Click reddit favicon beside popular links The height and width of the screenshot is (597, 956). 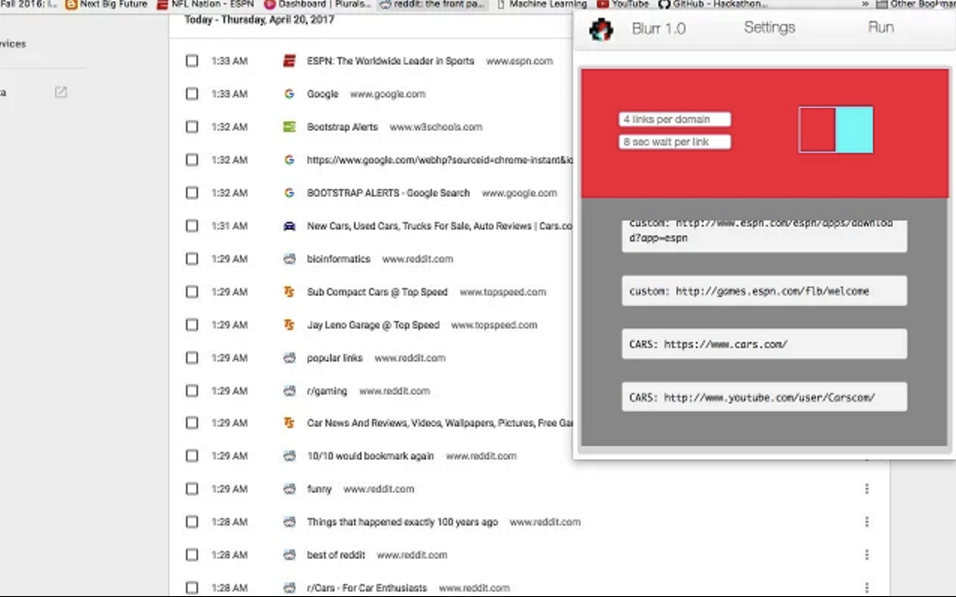(289, 357)
